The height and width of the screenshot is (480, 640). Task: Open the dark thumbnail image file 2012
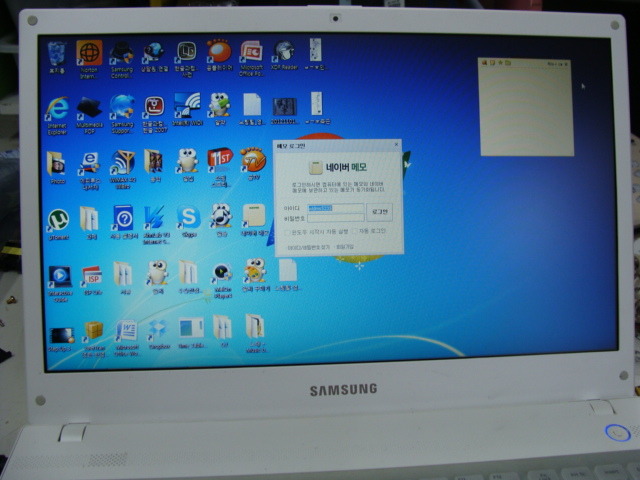tap(284, 111)
